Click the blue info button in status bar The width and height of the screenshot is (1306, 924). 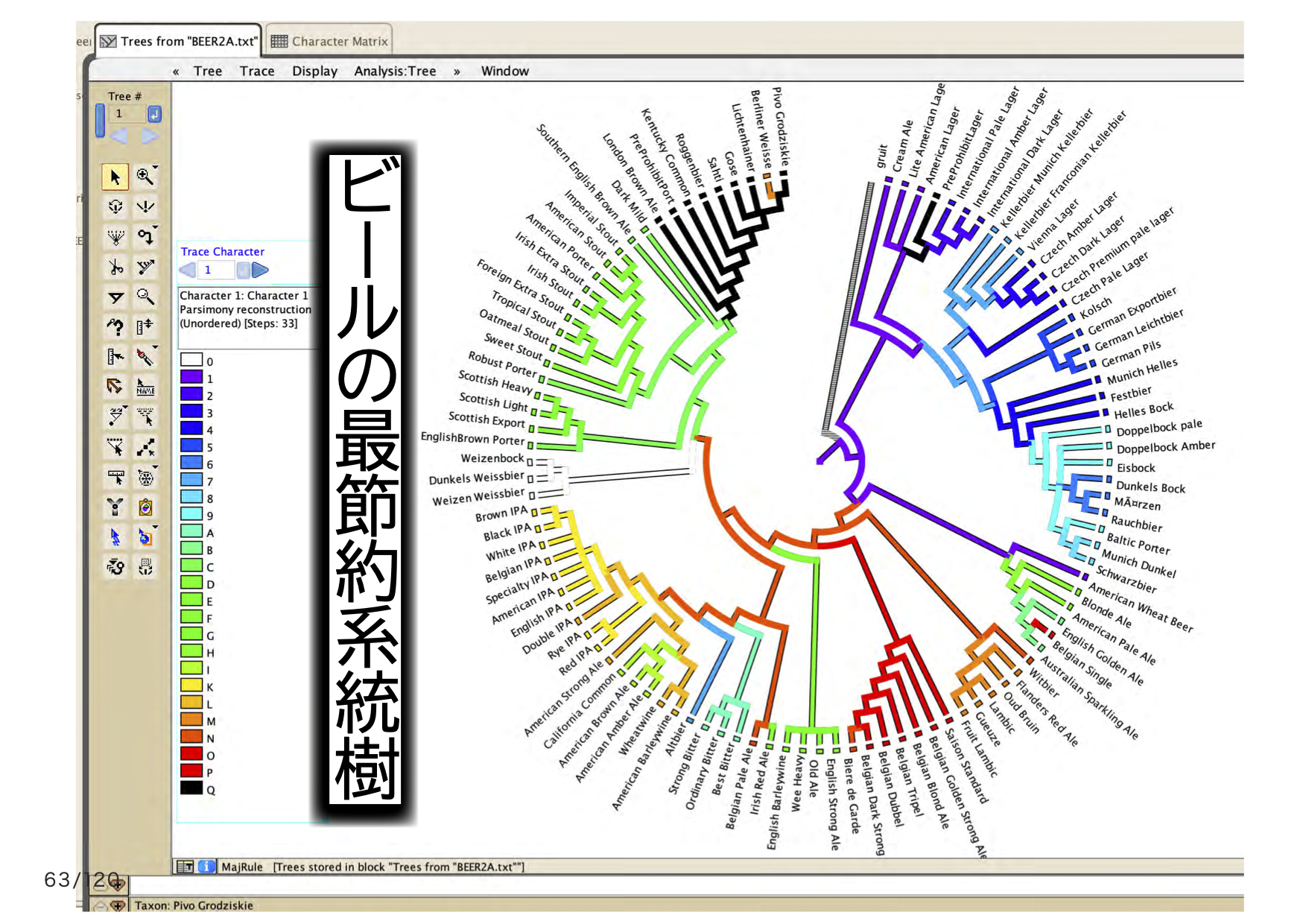tap(206, 867)
